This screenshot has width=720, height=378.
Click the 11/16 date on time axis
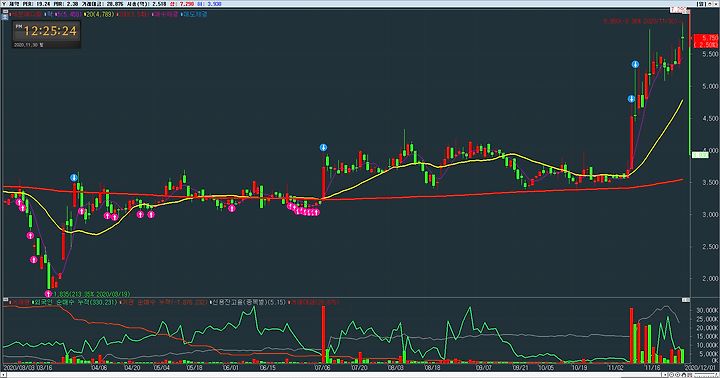[x=652, y=368]
